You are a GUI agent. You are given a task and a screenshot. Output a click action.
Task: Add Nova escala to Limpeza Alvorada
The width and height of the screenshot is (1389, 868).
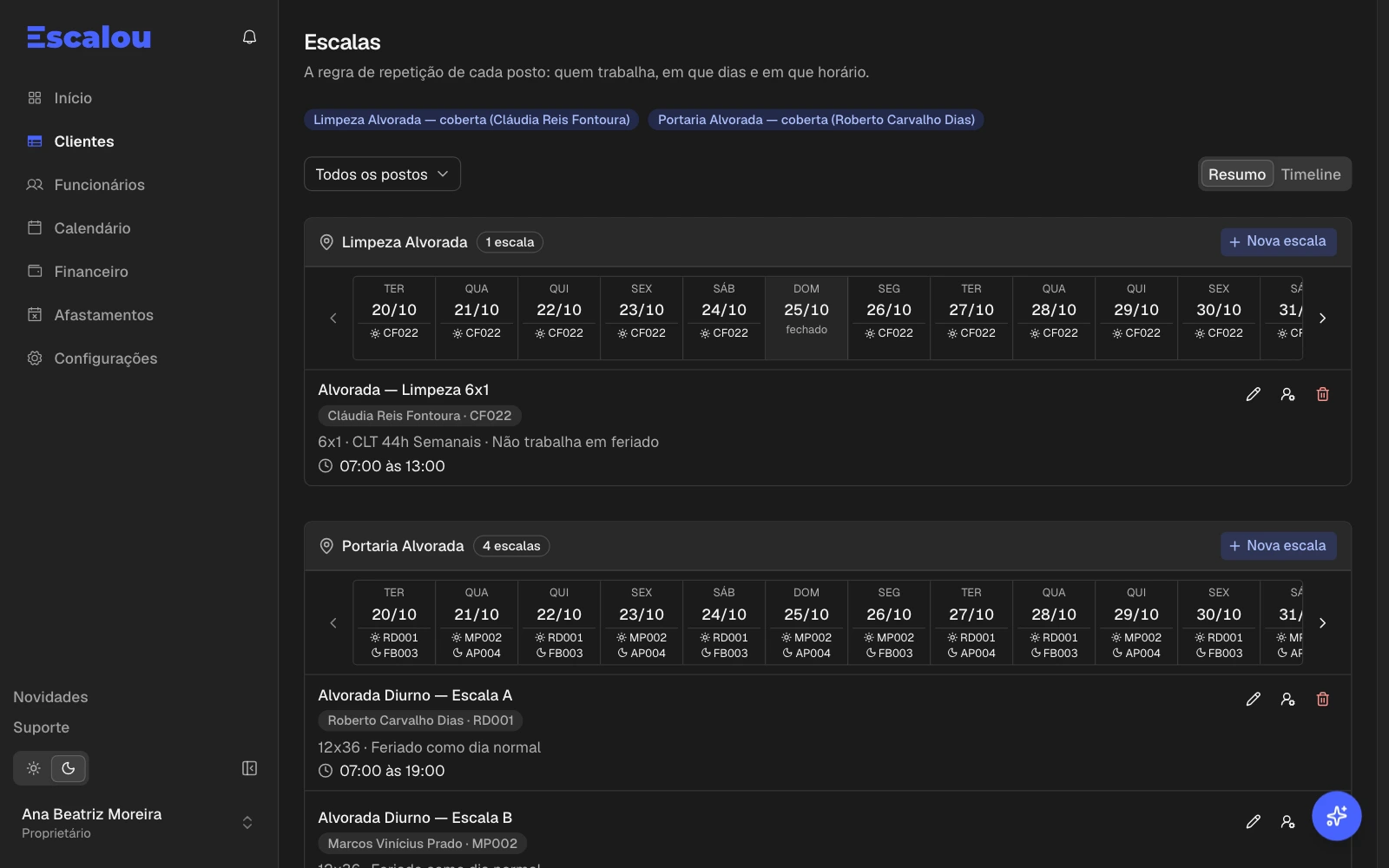click(1278, 241)
